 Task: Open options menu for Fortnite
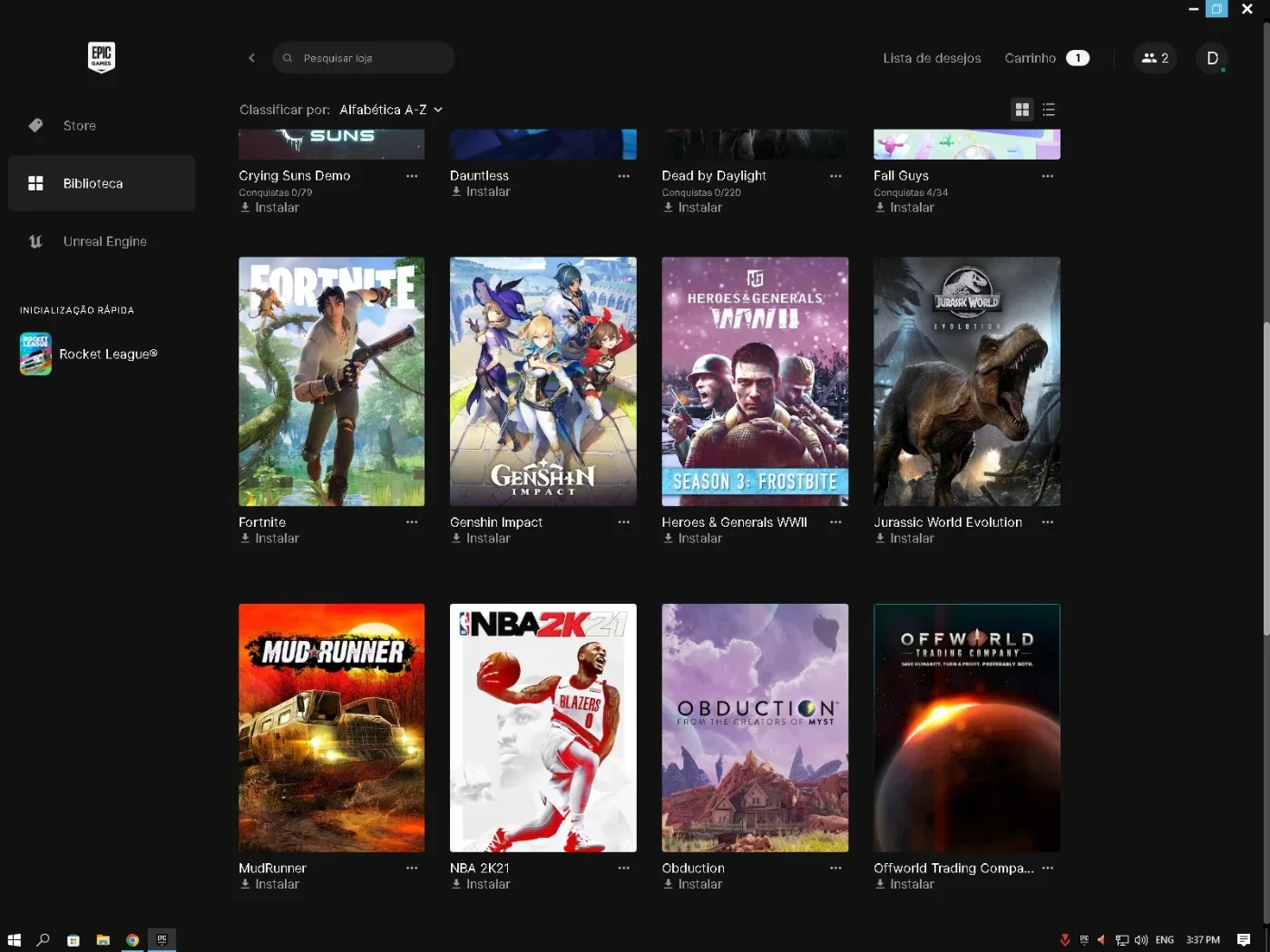(412, 522)
